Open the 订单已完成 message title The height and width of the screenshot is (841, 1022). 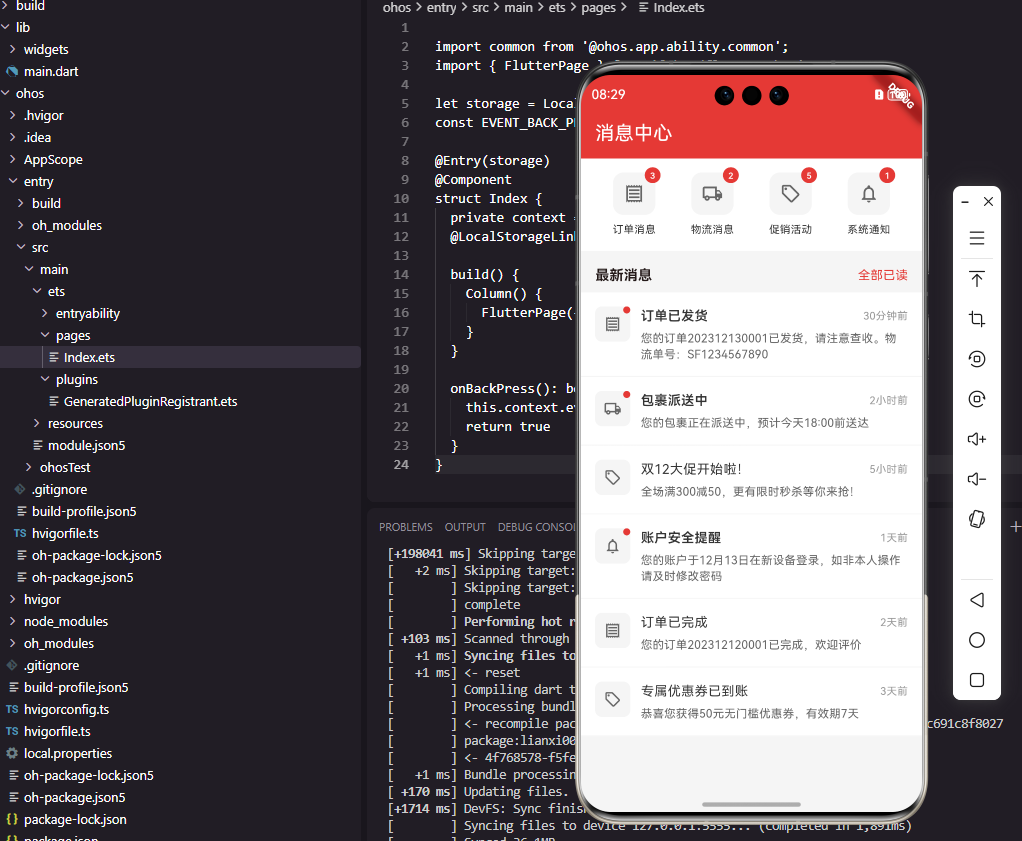(x=674, y=622)
